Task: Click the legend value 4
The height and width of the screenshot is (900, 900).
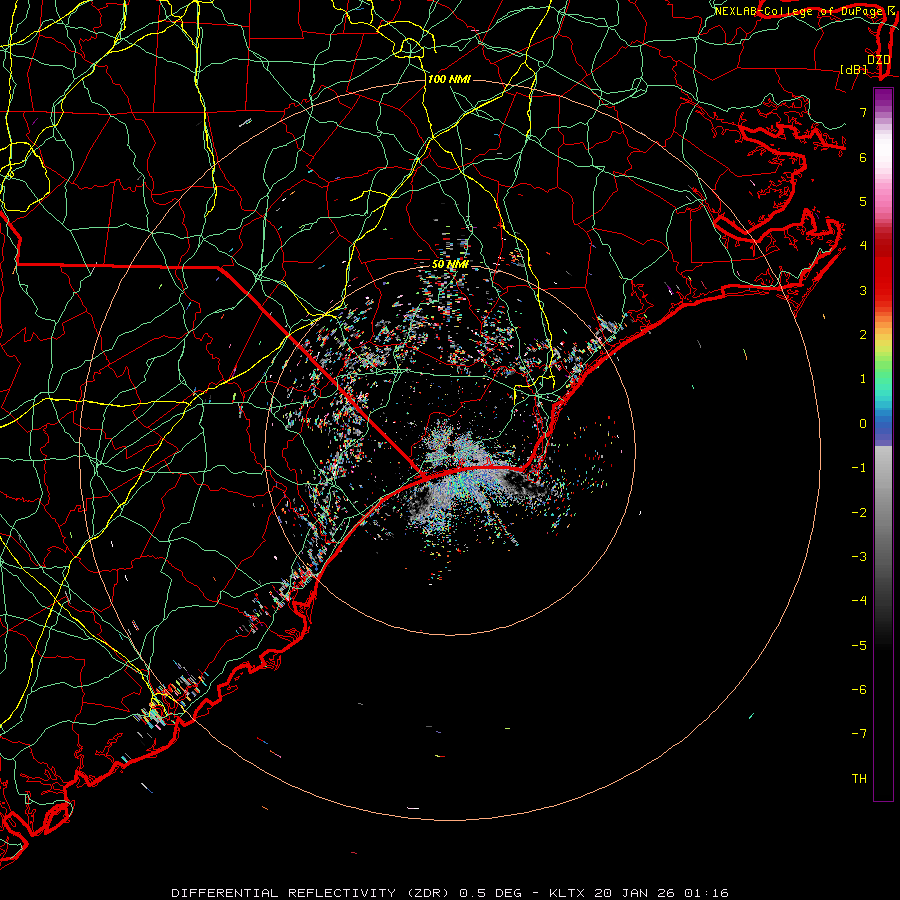Action: [x=863, y=246]
